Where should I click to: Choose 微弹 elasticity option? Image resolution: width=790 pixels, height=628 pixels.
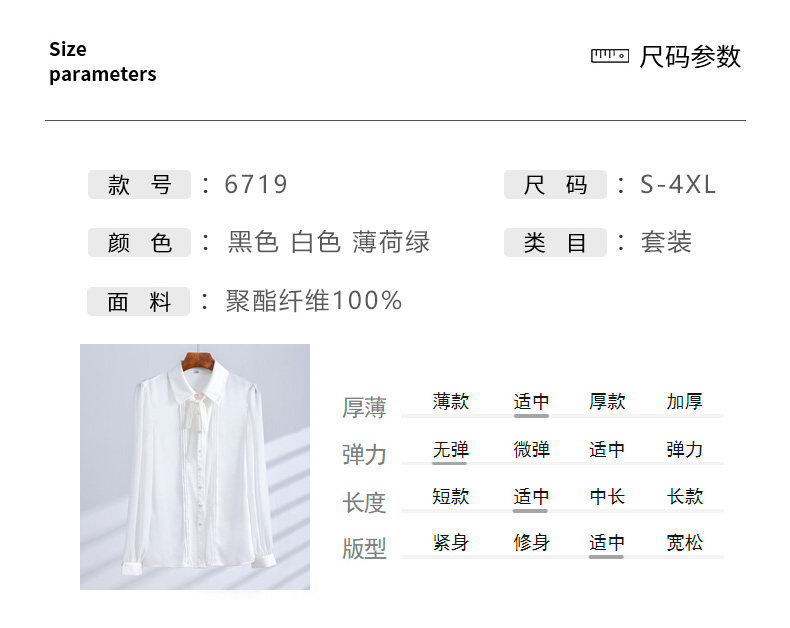tap(531, 449)
